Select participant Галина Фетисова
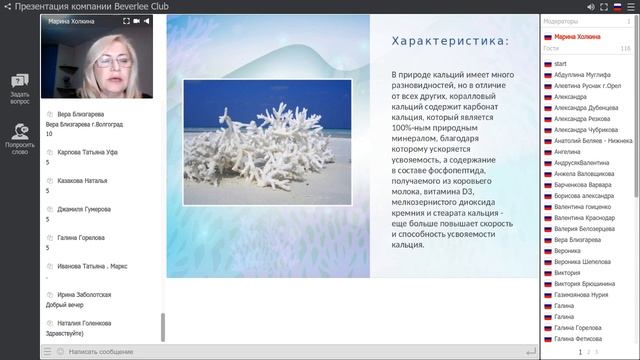Viewport: 640px width, 360px height. [x=578, y=339]
